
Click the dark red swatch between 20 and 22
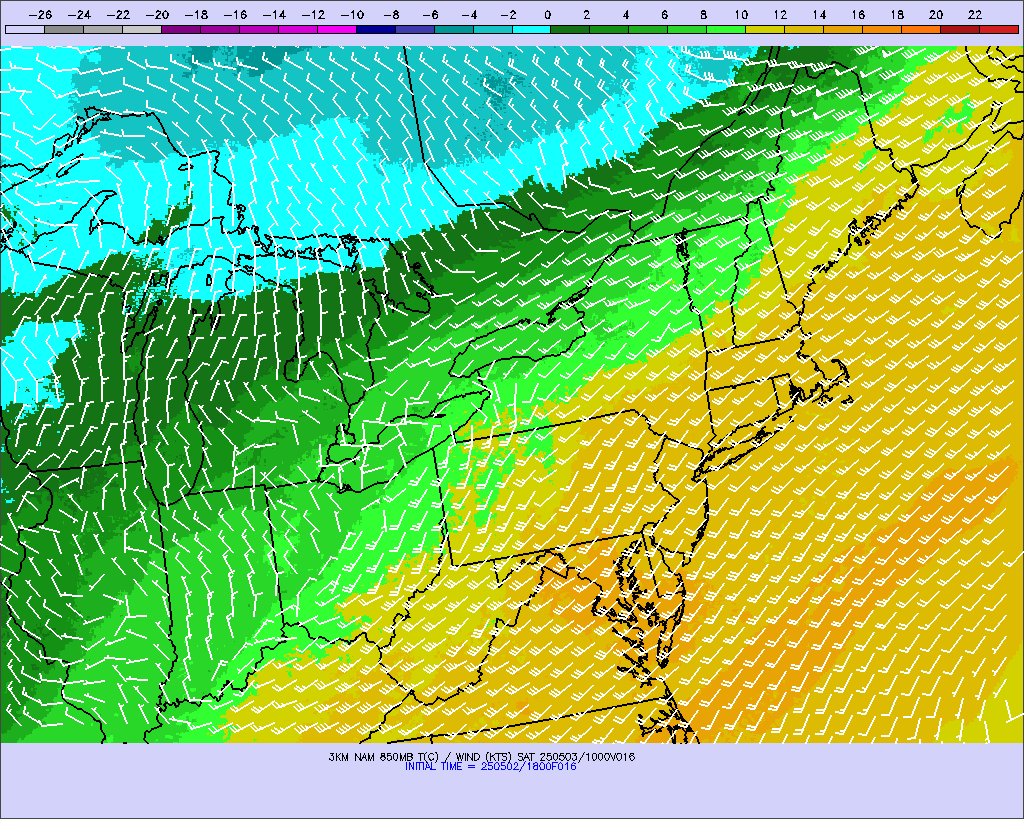pyautogui.click(x=960, y=29)
